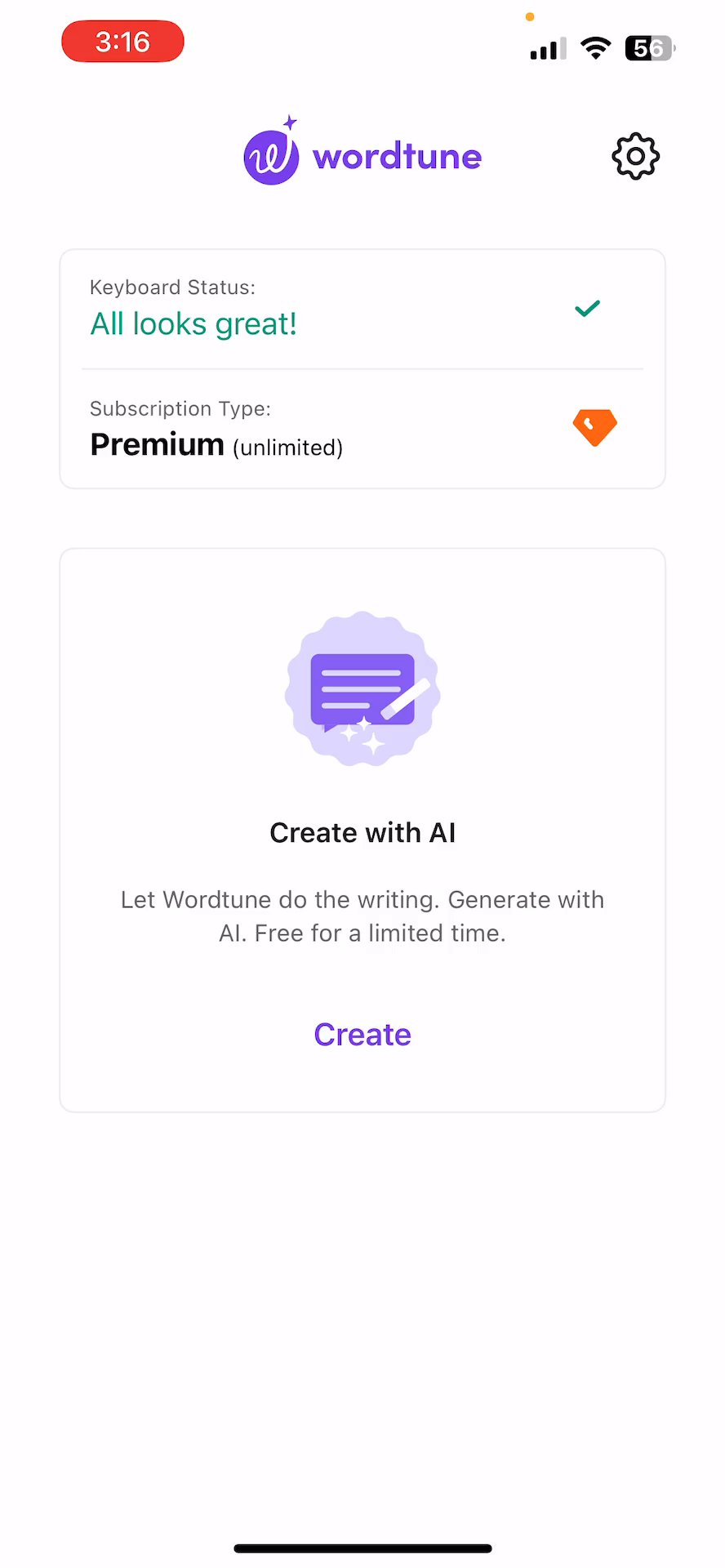This screenshot has height=1568, width=725.
Task: Tap the Create with AI heading
Action: click(362, 832)
